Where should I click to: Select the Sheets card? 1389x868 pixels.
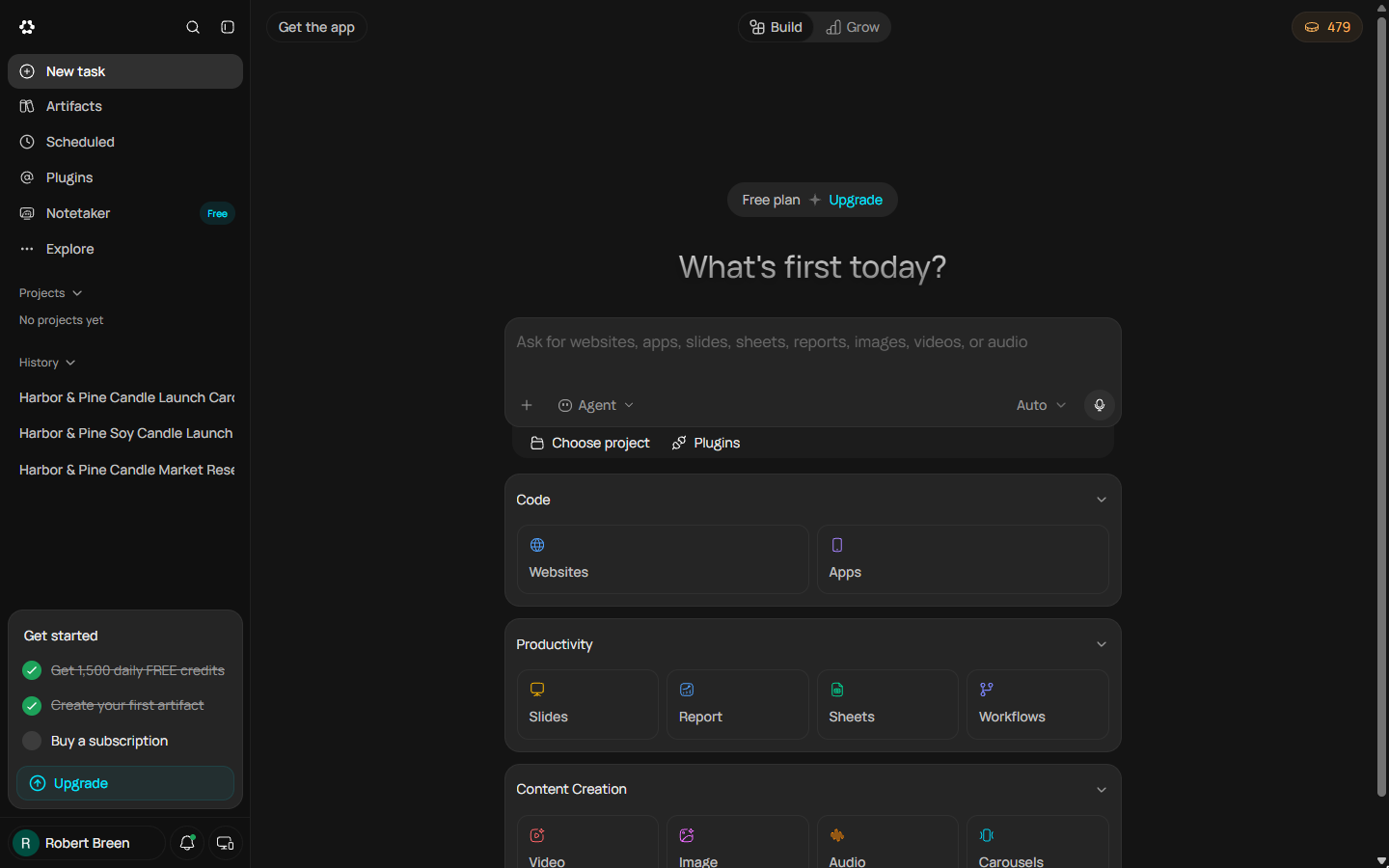[x=887, y=704]
